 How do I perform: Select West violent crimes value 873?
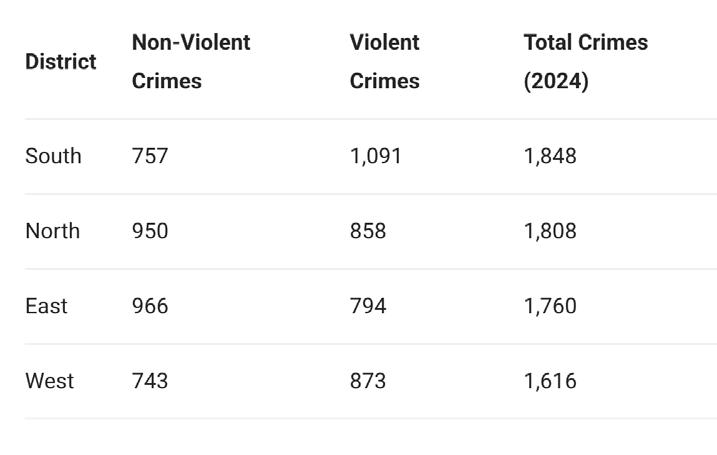point(368,381)
